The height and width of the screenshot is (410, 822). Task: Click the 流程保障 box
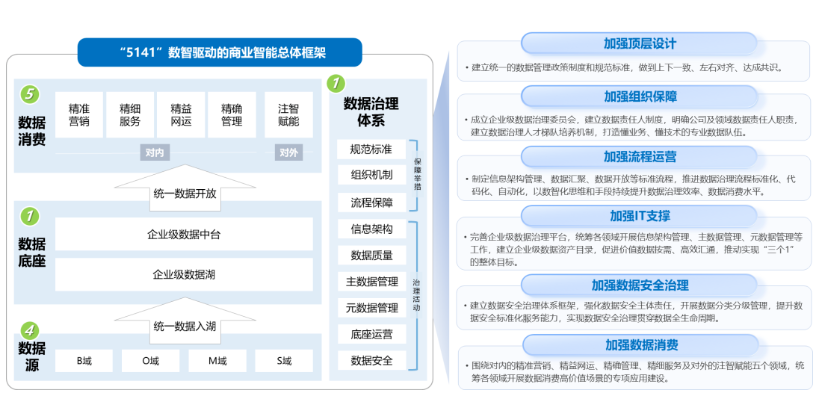tap(372, 202)
